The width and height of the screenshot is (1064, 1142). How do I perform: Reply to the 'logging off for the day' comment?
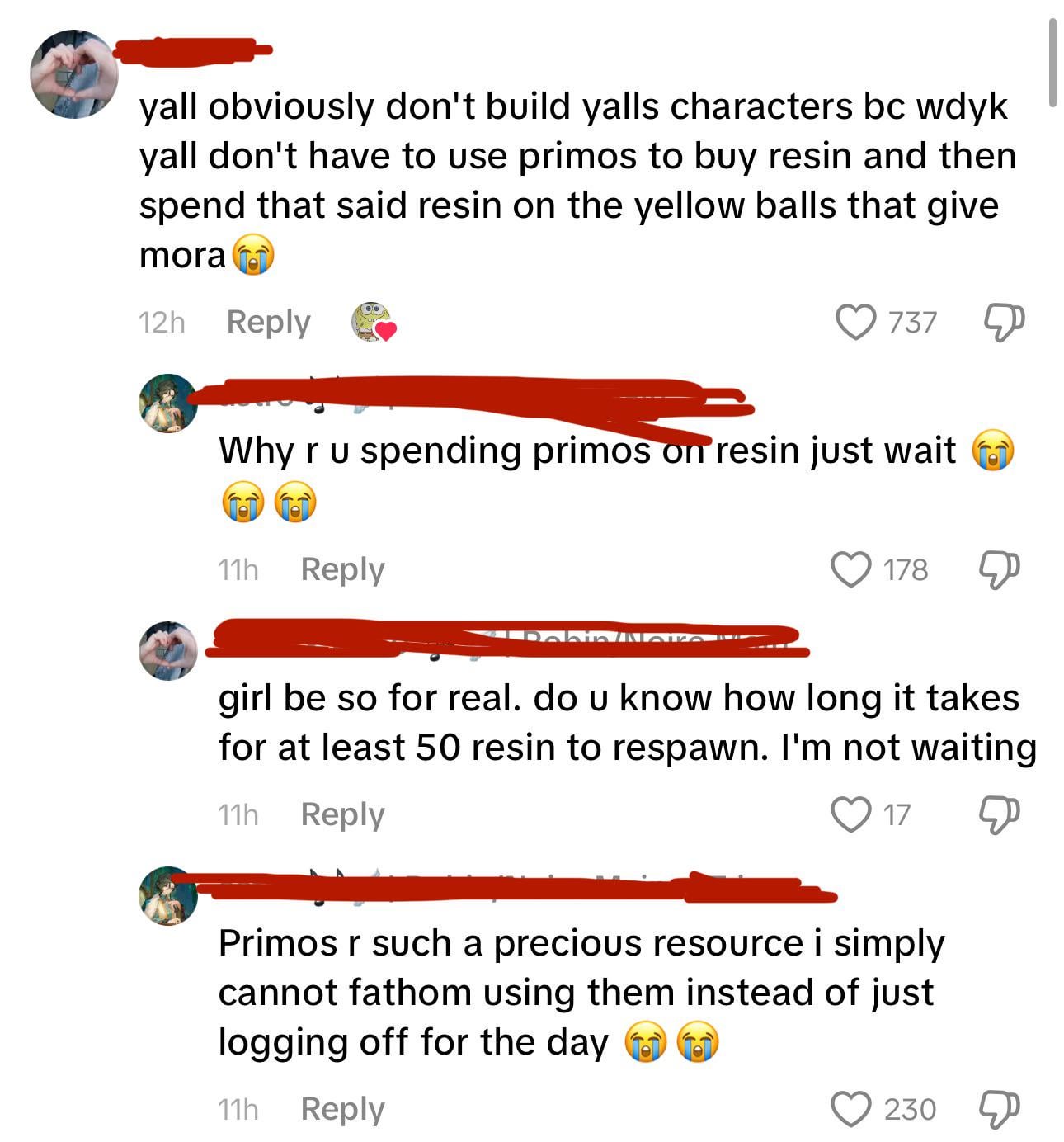click(342, 1109)
